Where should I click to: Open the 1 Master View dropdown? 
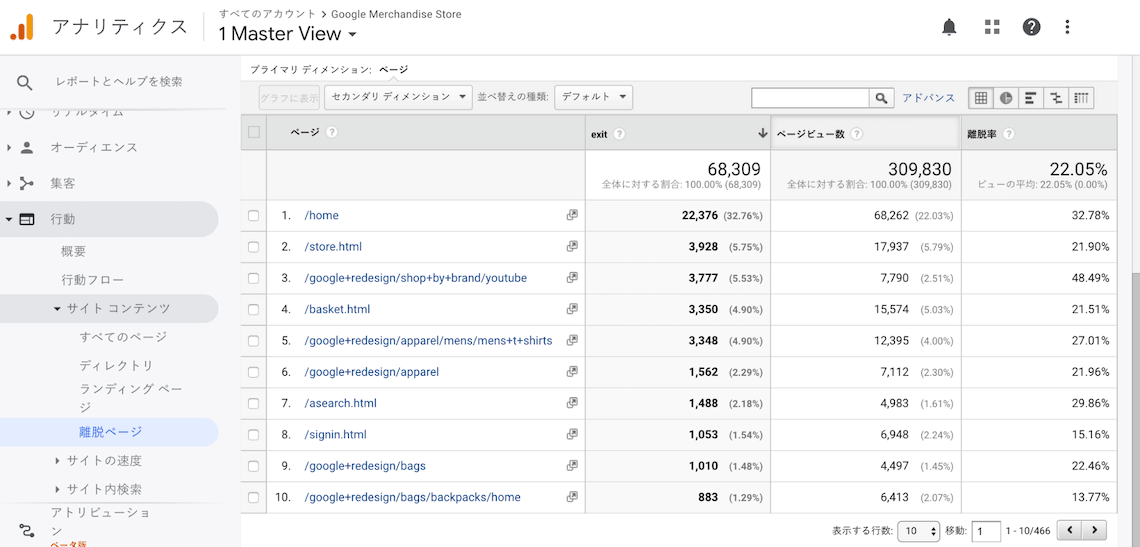(x=287, y=33)
